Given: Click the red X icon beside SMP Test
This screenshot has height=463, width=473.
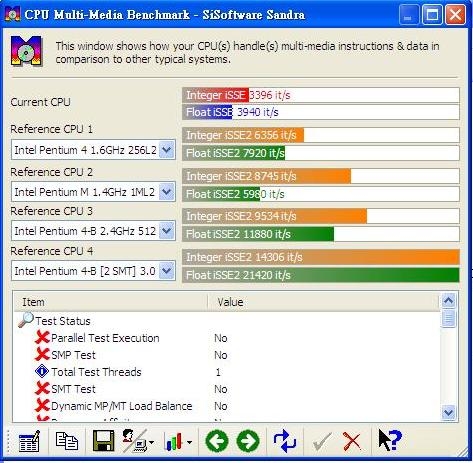Looking at the screenshot, I should tap(42, 354).
